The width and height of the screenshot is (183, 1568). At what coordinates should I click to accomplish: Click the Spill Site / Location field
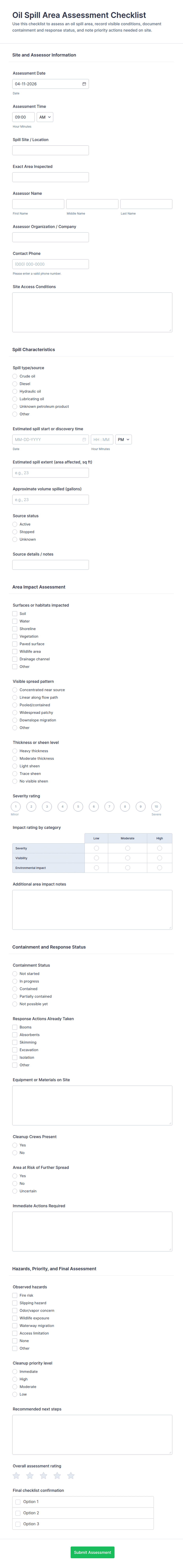pyautogui.click(x=50, y=150)
